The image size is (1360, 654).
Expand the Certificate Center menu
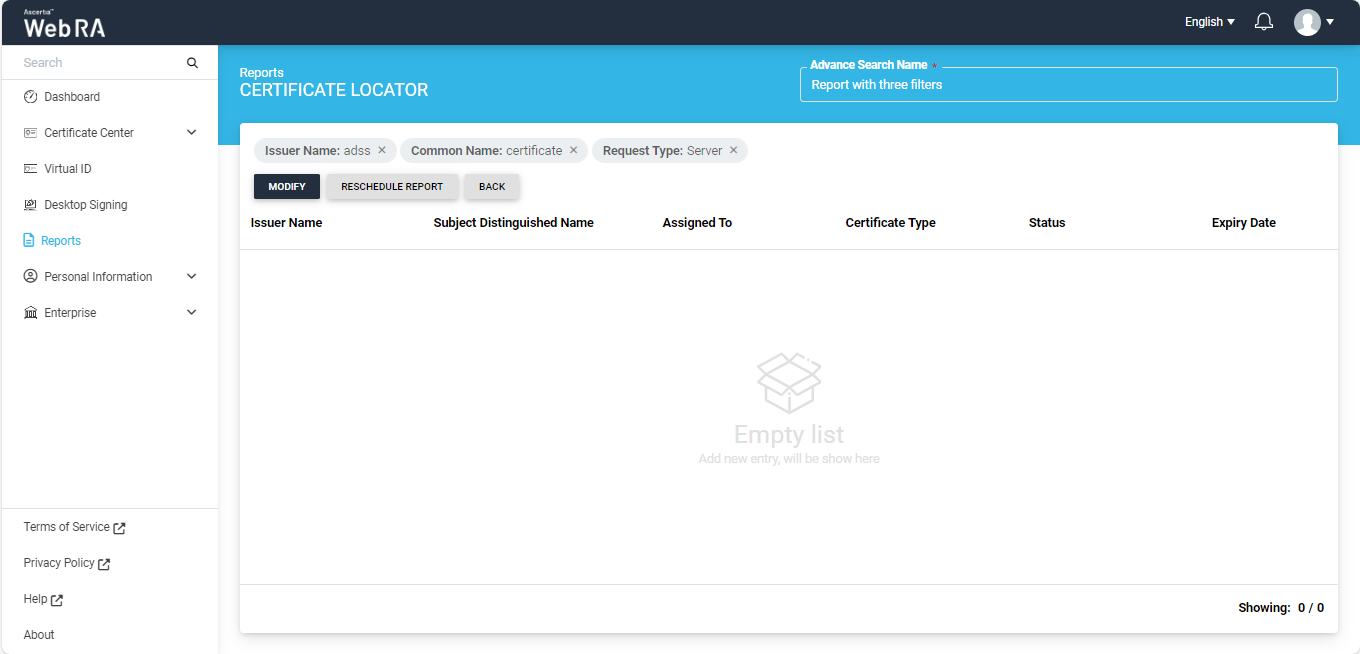(x=192, y=133)
